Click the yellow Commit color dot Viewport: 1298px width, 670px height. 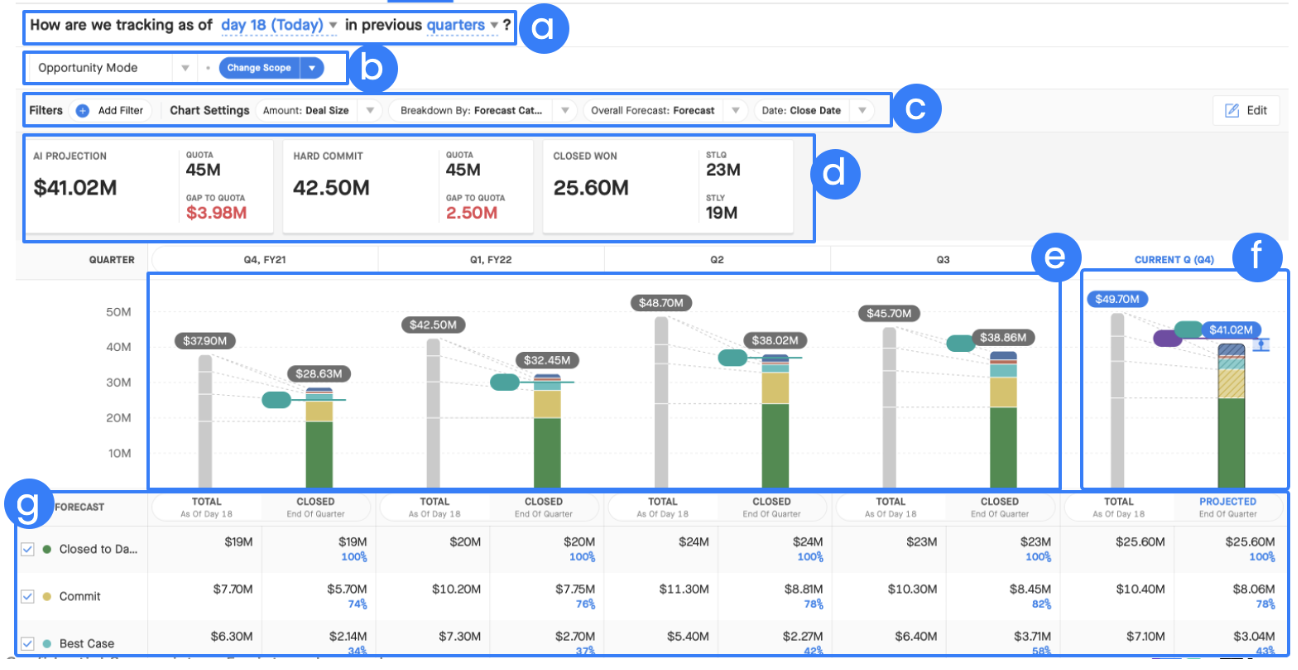tap(47, 596)
